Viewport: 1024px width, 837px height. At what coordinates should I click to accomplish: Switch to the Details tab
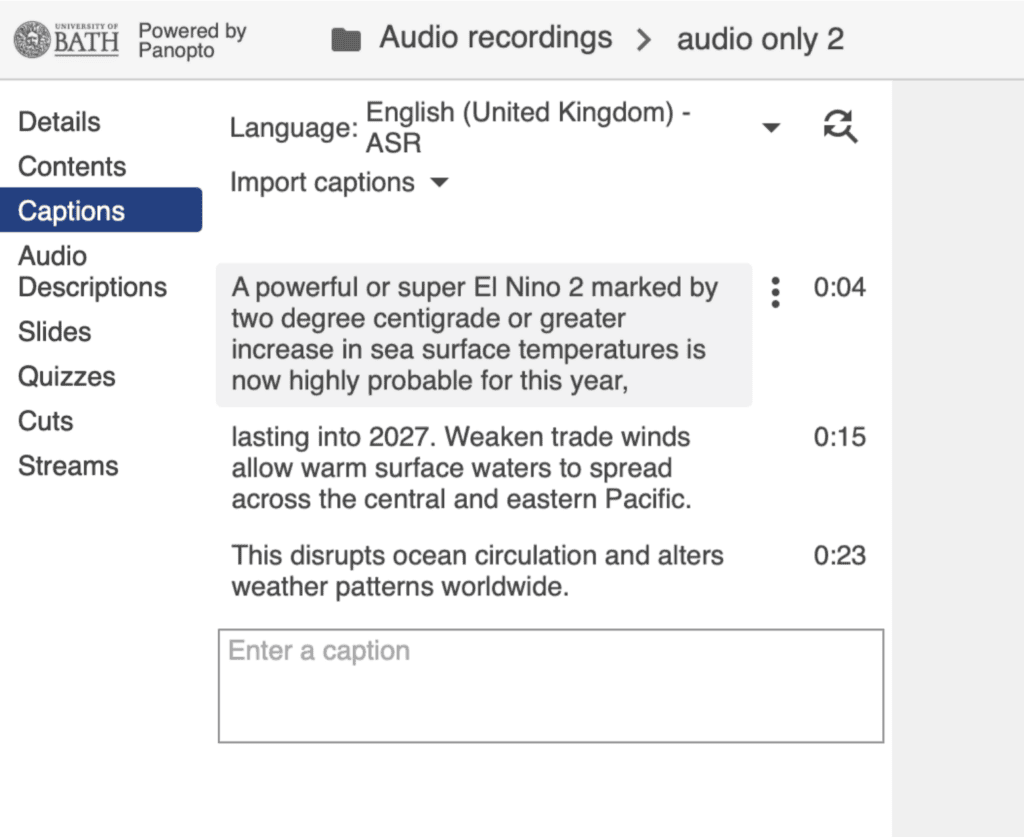(x=59, y=122)
